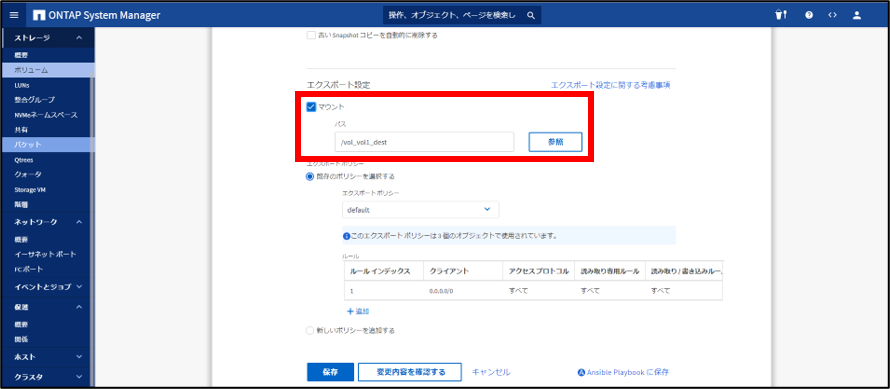Click the search magnifier icon
The height and width of the screenshot is (389, 890).
click(531, 15)
